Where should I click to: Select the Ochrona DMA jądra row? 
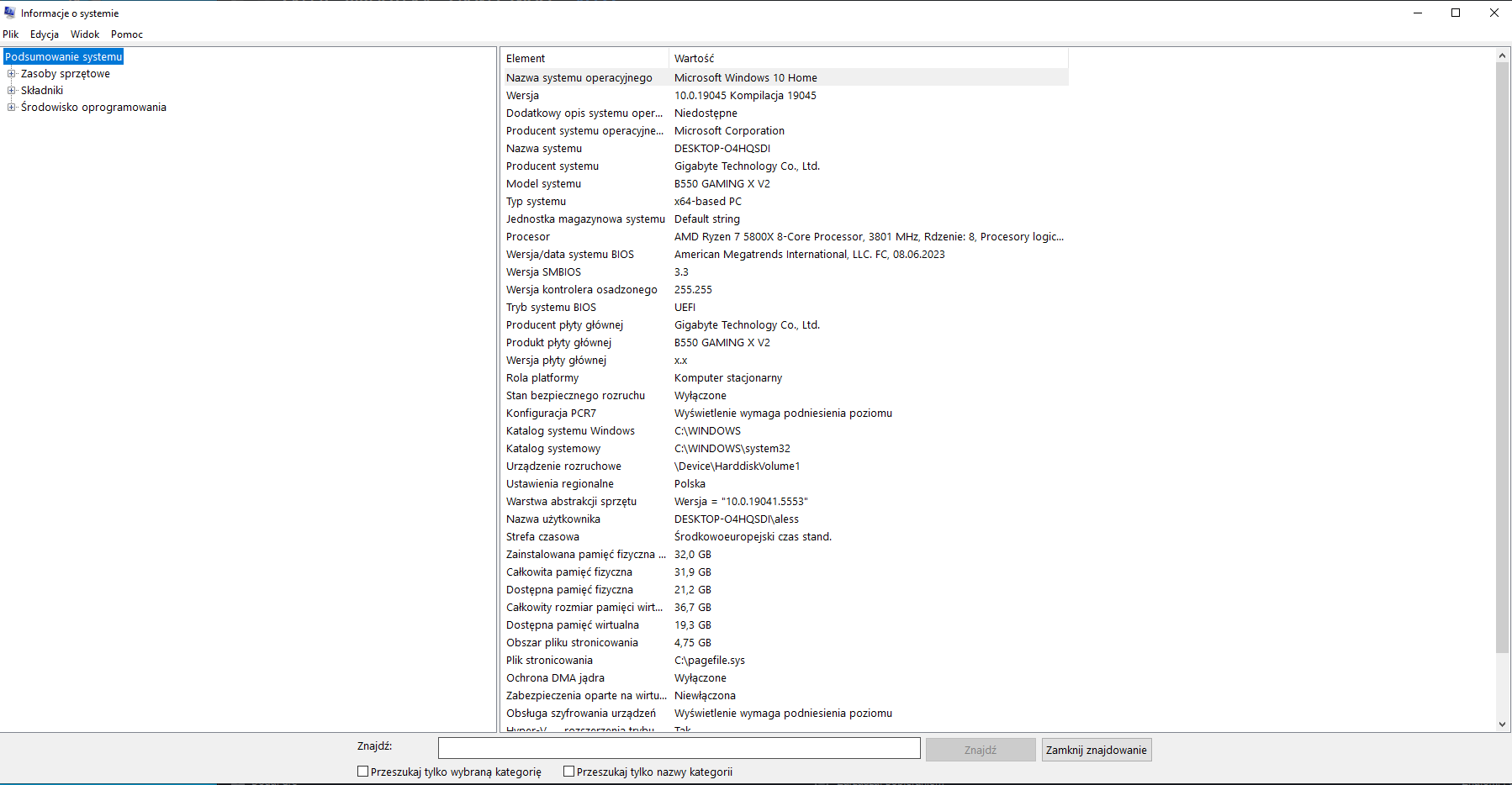[x=785, y=677]
